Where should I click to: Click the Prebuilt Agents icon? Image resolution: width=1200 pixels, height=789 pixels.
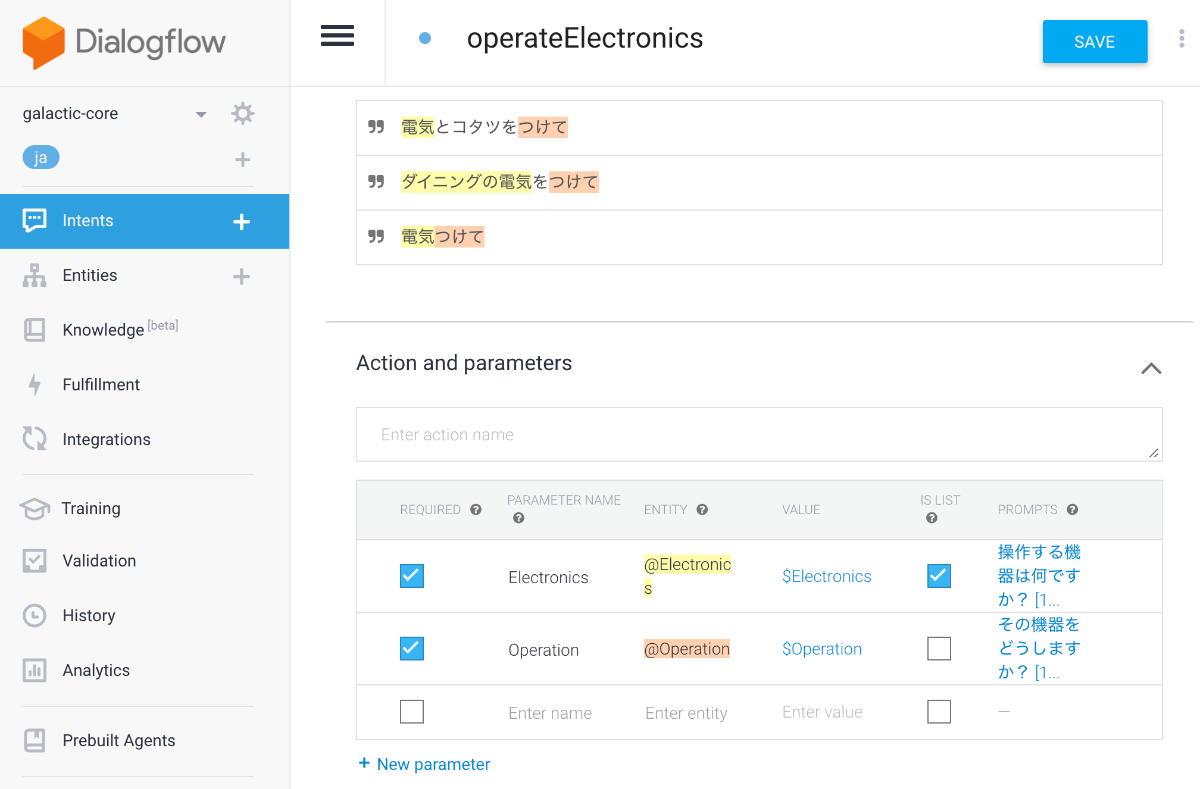(35, 740)
